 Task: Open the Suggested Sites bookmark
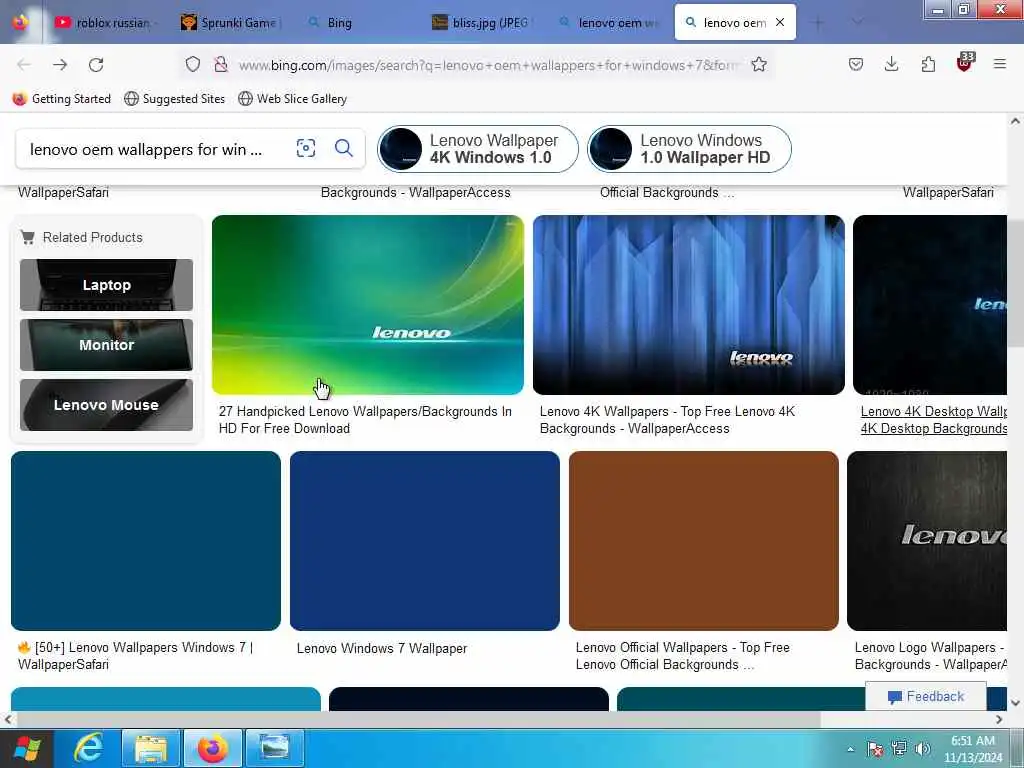174,99
